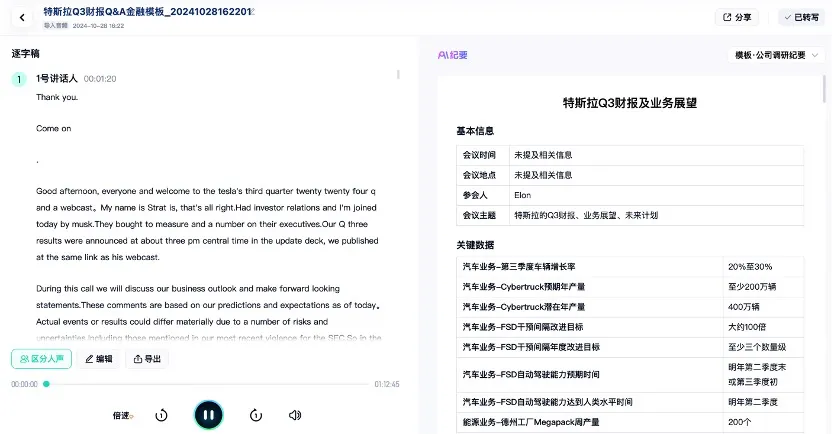This screenshot has width=832, height=434.
Task: Click speaker 1 avatar badge
Action: pyautogui.click(x=19, y=79)
